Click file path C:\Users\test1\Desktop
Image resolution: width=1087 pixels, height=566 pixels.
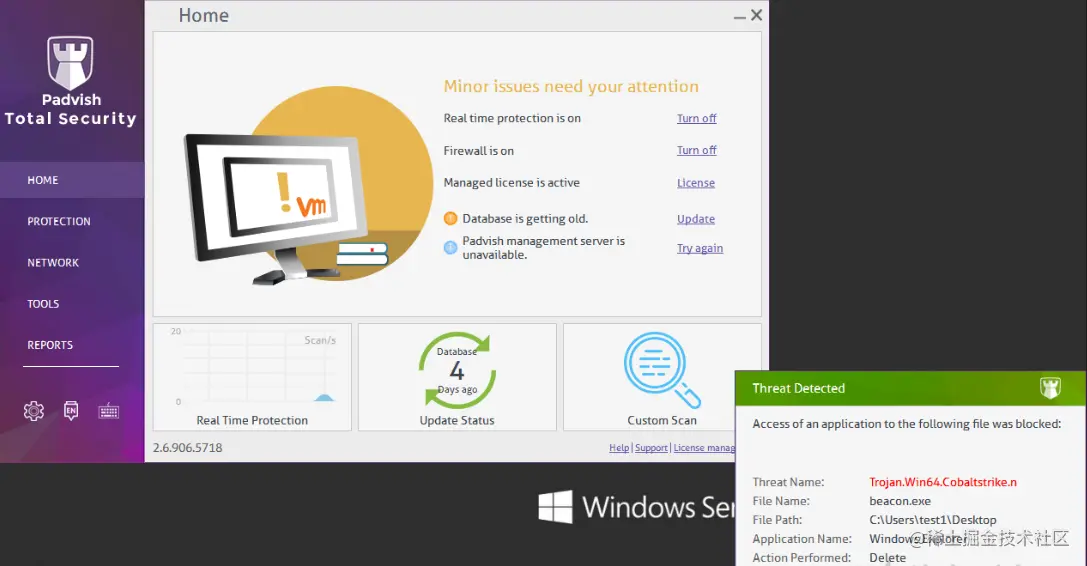click(932, 520)
